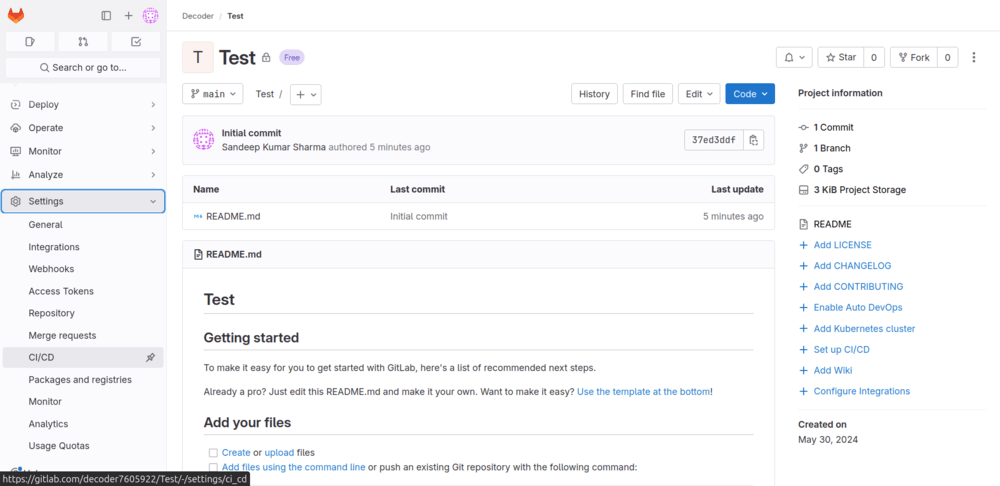Screen dimensions: 1000x486
Task: Open the main branch selector dropdown
Action: pos(213,94)
